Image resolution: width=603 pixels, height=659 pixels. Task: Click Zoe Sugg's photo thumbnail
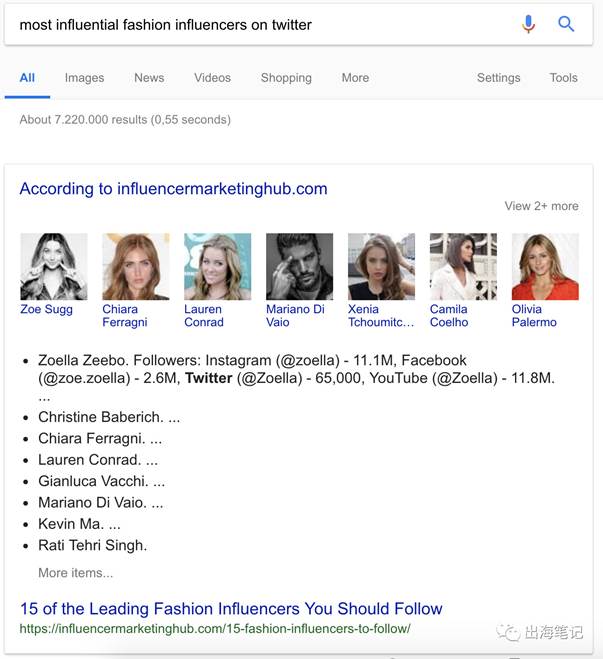[54, 266]
